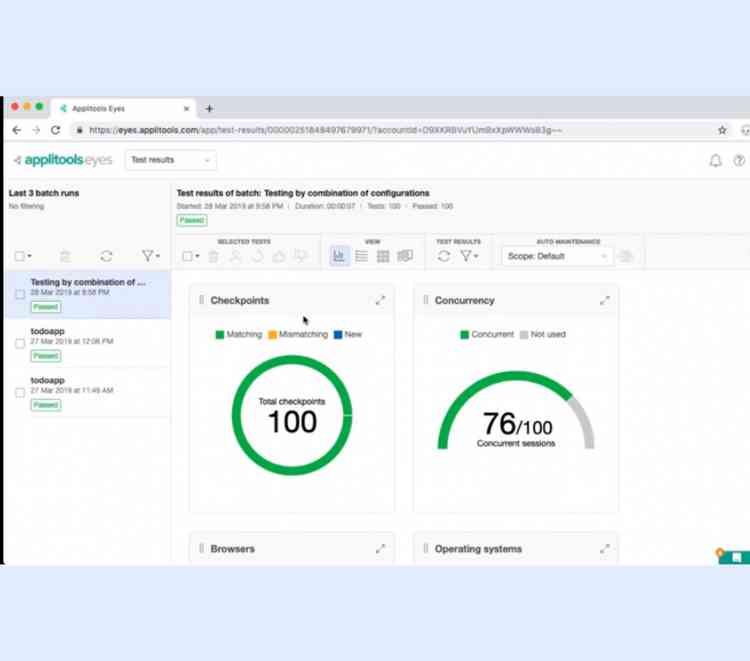Click the browser back arrow

pos(17,130)
